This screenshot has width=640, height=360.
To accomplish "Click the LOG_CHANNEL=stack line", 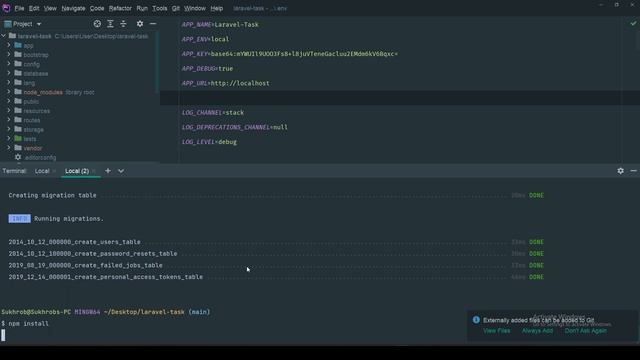I will [213, 113].
